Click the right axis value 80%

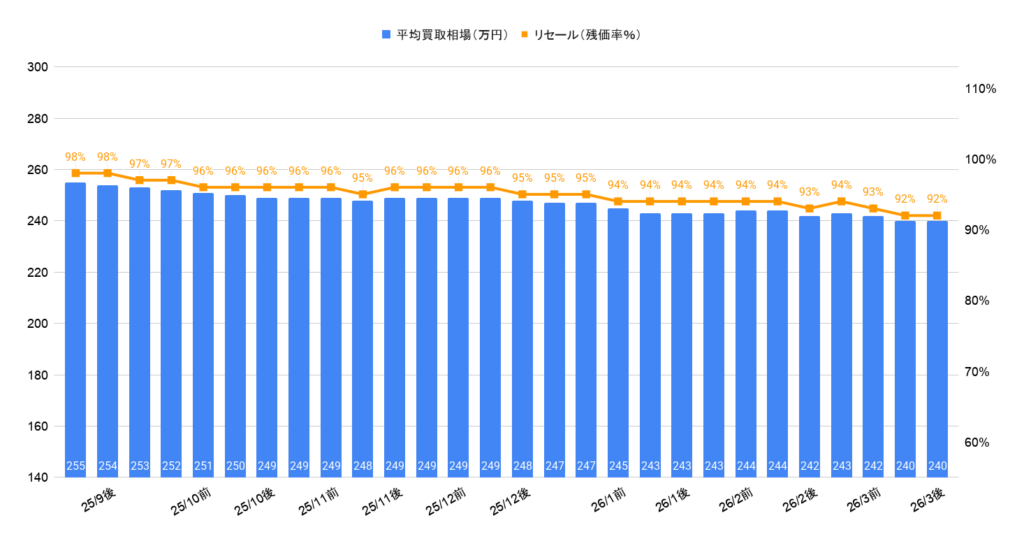tap(978, 301)
